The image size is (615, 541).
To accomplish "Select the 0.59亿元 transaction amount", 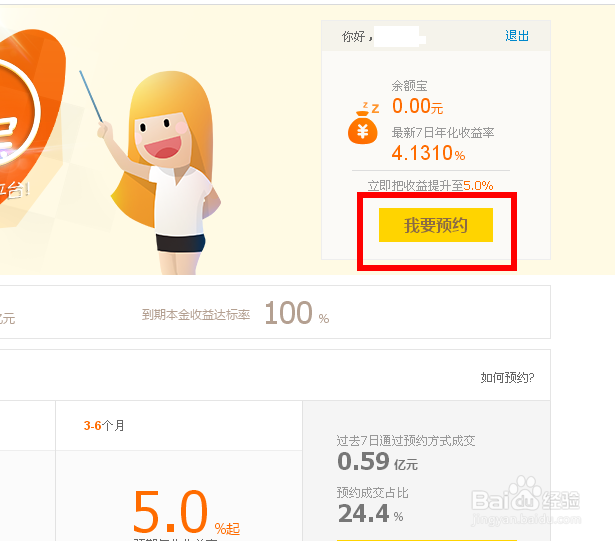I will [x=377, y=461].
